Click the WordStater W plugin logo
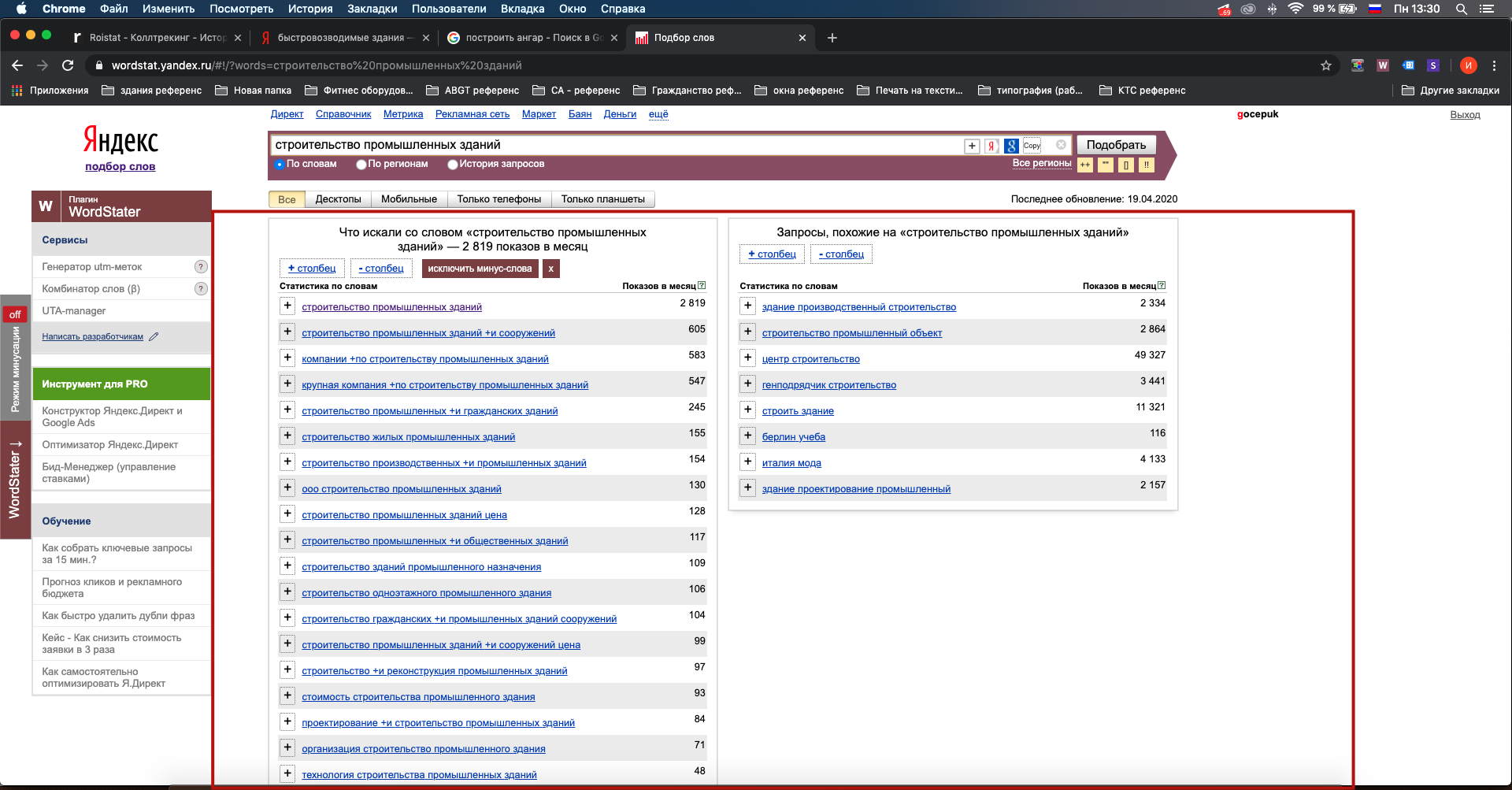 tap(46, 206)
